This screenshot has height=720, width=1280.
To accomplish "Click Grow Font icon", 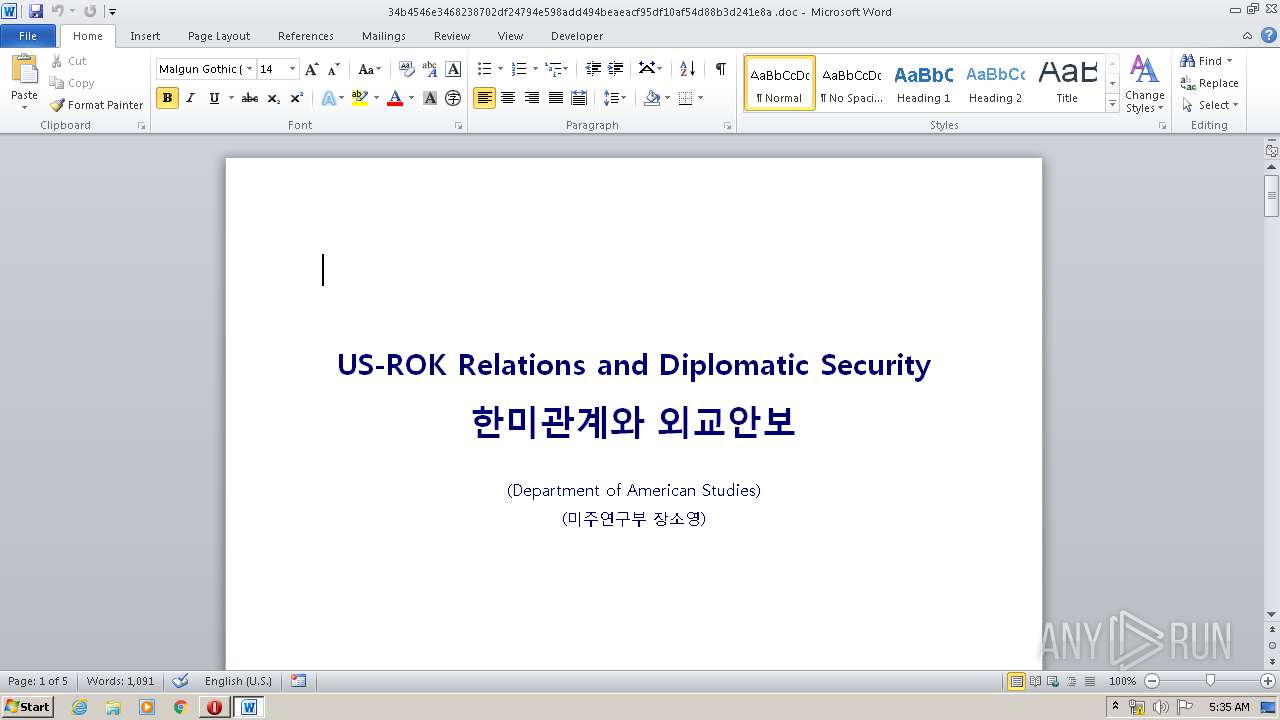I will click(x=312, y=69).
